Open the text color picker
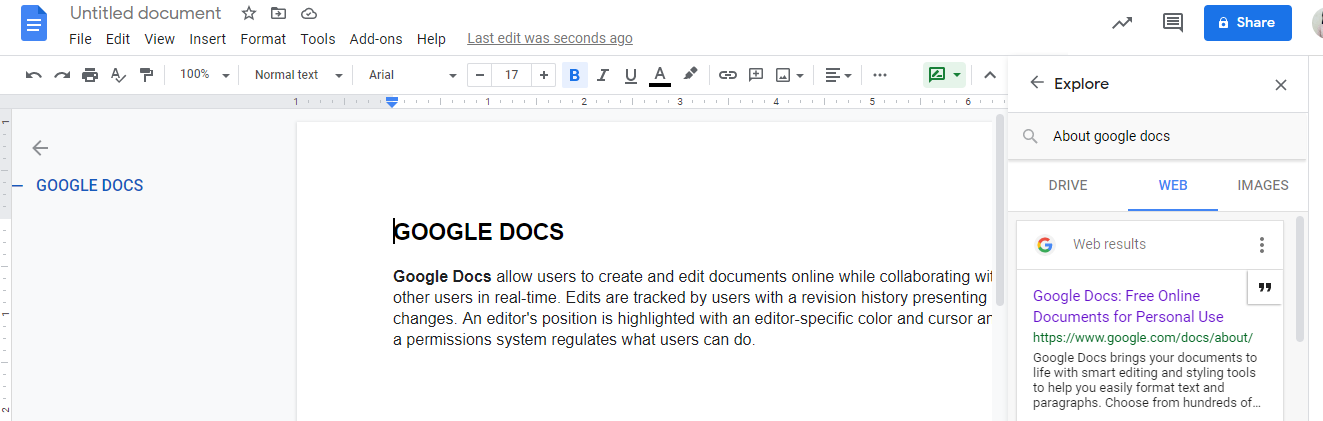 pyautogui.click(x=659, y=75)
